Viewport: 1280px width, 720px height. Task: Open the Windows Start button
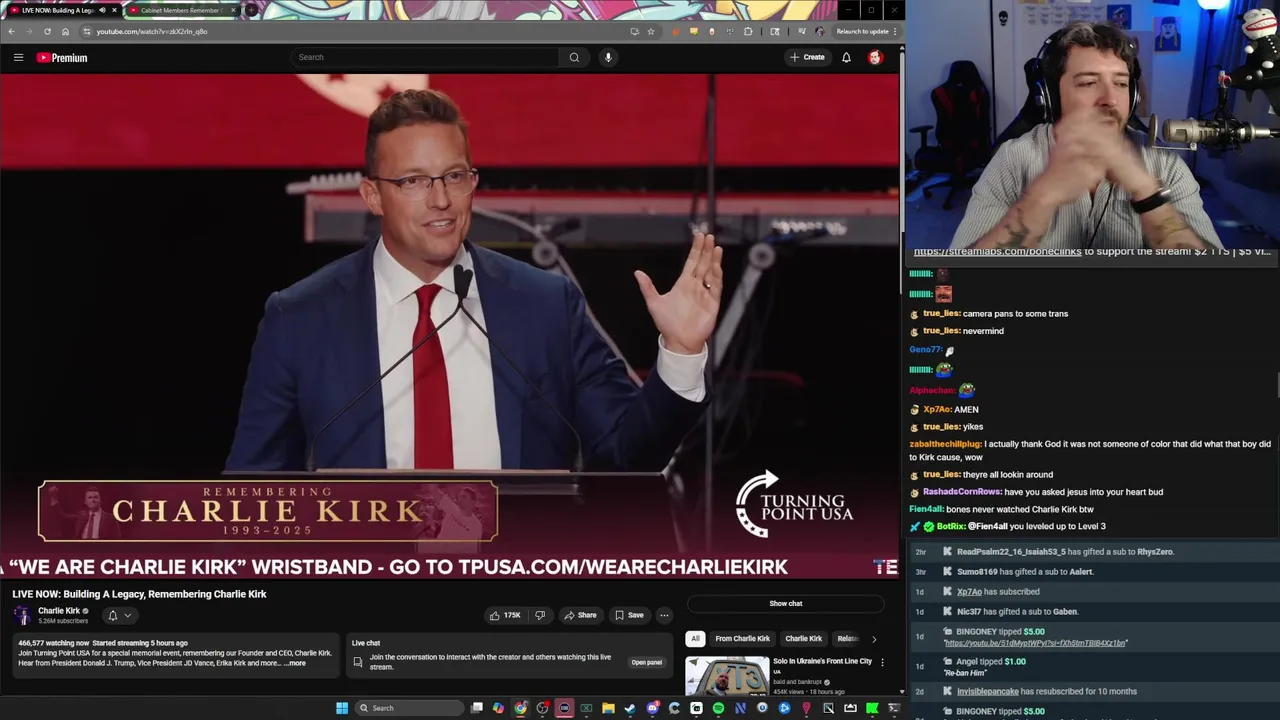click(x=342, y=708)
